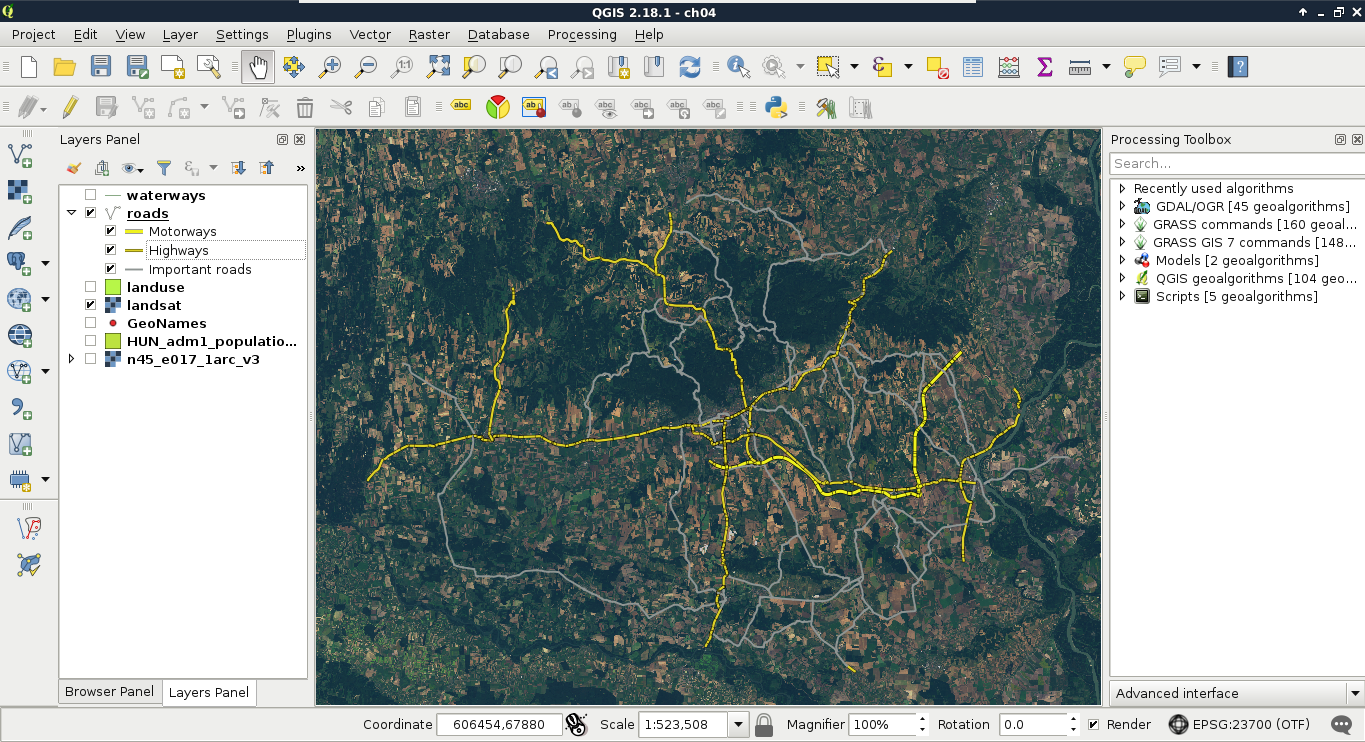
Task: Click the Save Project icon
Action: pos(101,67)
